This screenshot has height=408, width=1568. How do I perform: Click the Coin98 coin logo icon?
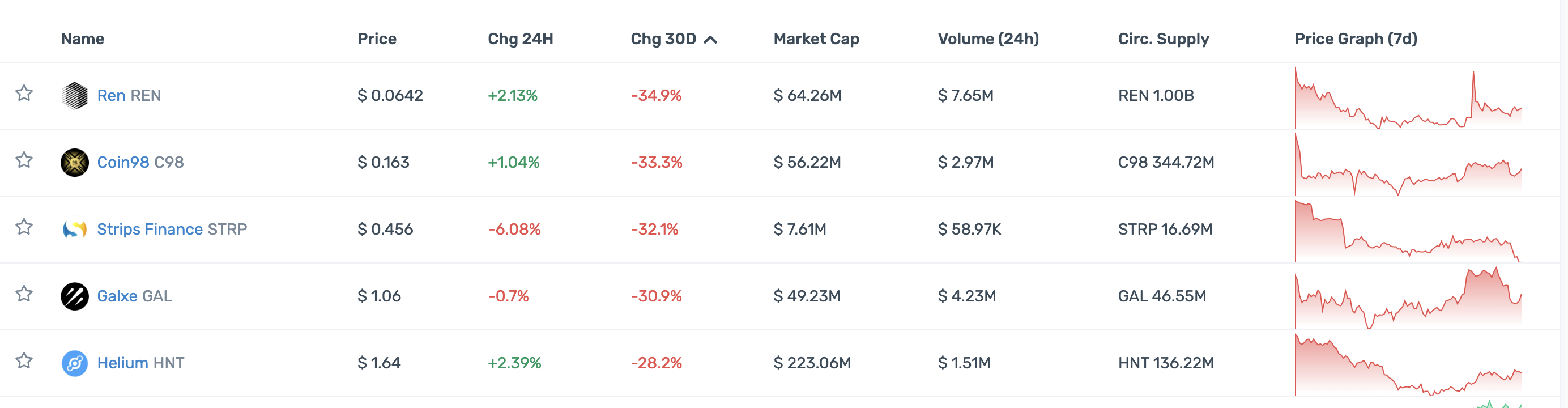click(74, 163)
